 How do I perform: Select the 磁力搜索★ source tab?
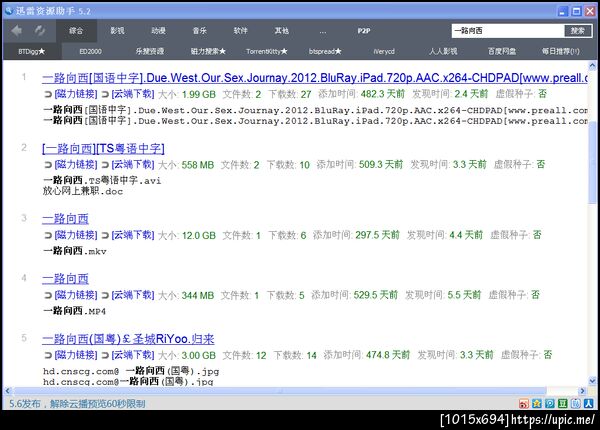[x=208, y=51]
